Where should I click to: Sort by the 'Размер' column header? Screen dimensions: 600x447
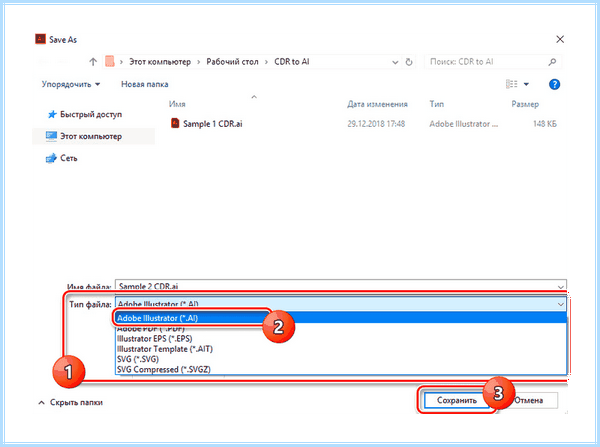(x=525, y=104)
